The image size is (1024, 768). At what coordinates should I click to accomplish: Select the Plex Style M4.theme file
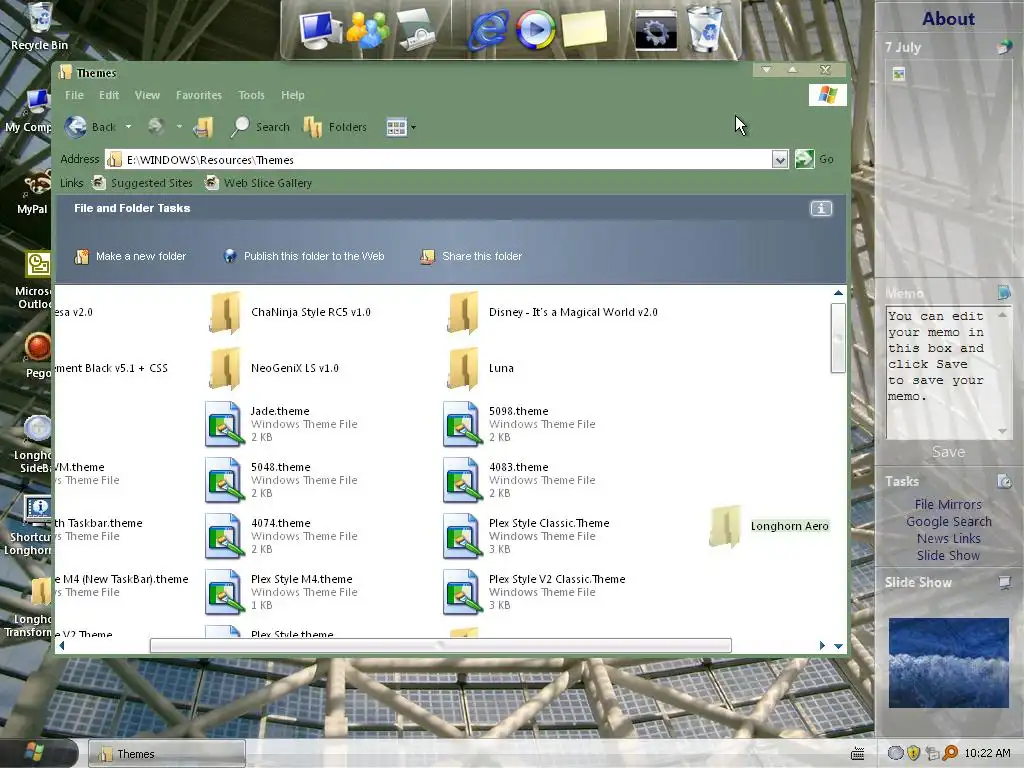[281, 592]
